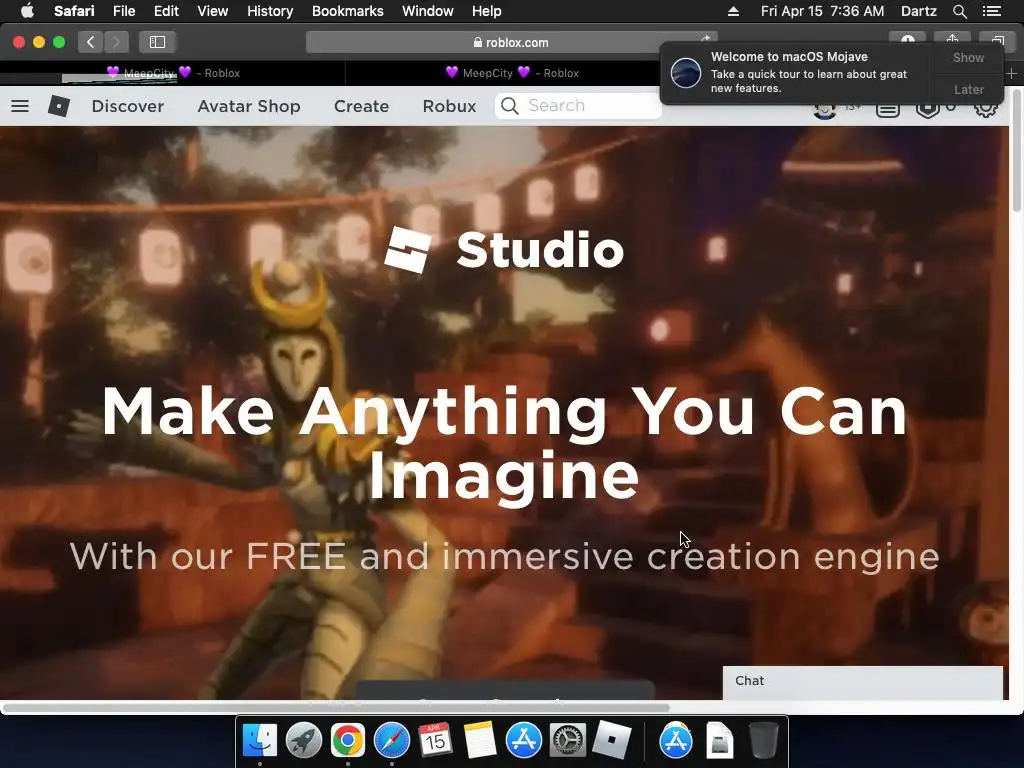Screen dimensions: 1024x768
Task: Open the File menu
Action: click(x=123, y=11)
